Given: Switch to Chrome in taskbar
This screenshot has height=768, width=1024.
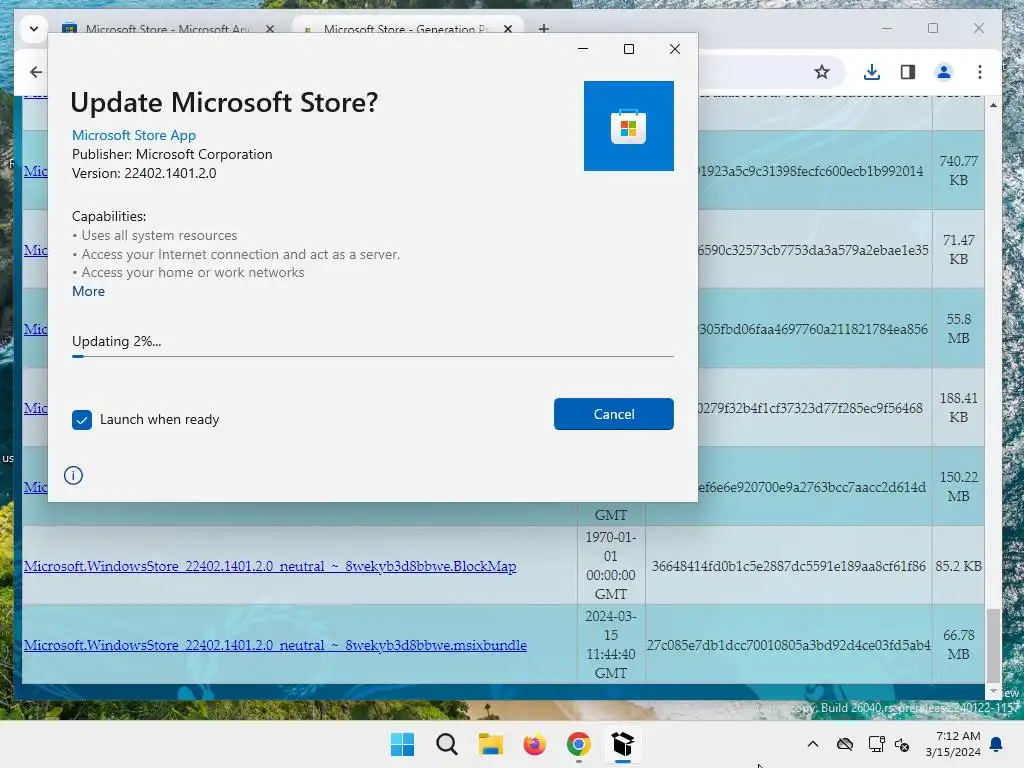Looking at the screenshot, I should [x=579, y=744].
